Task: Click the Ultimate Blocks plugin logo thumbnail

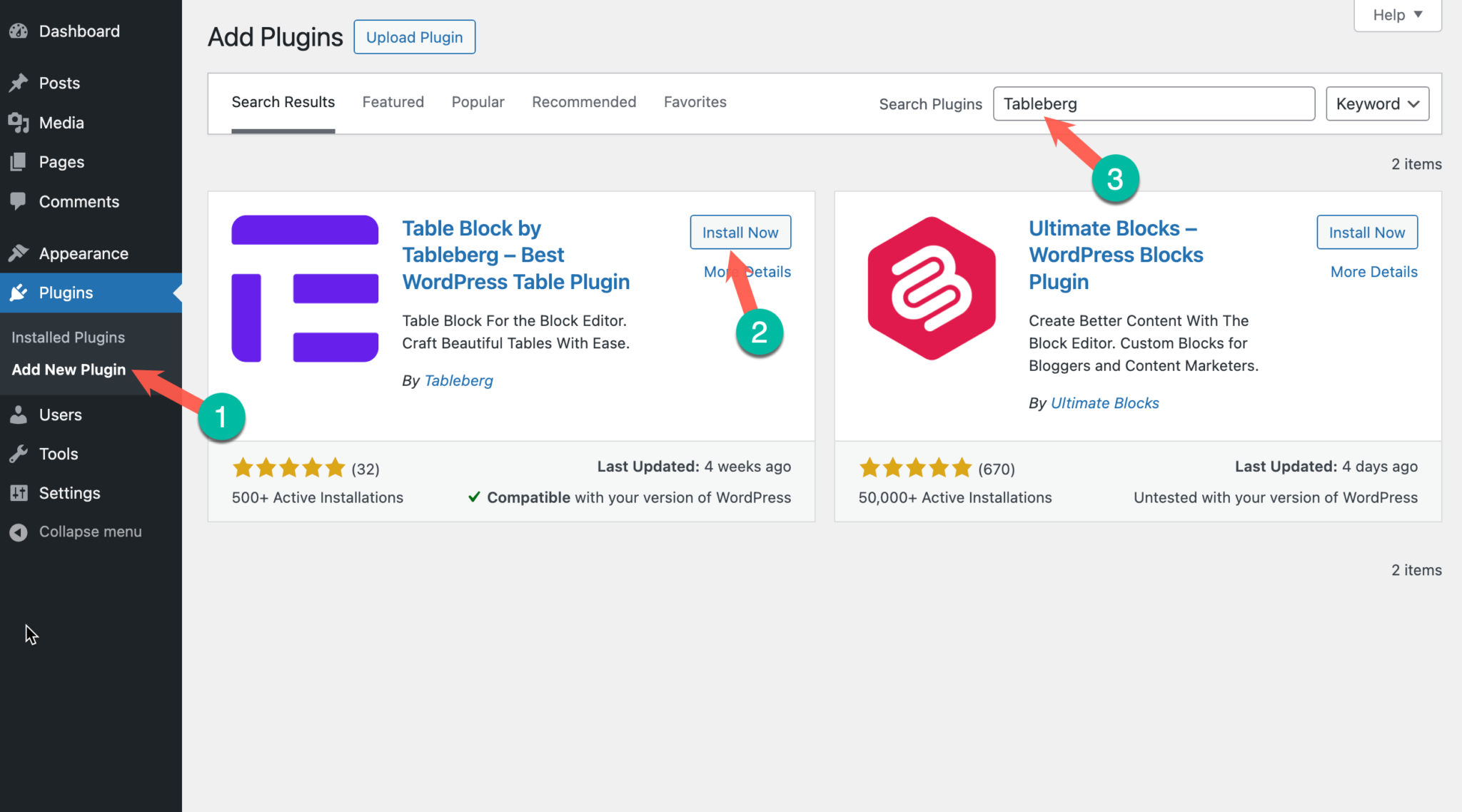Action: (x=931, y=288)
